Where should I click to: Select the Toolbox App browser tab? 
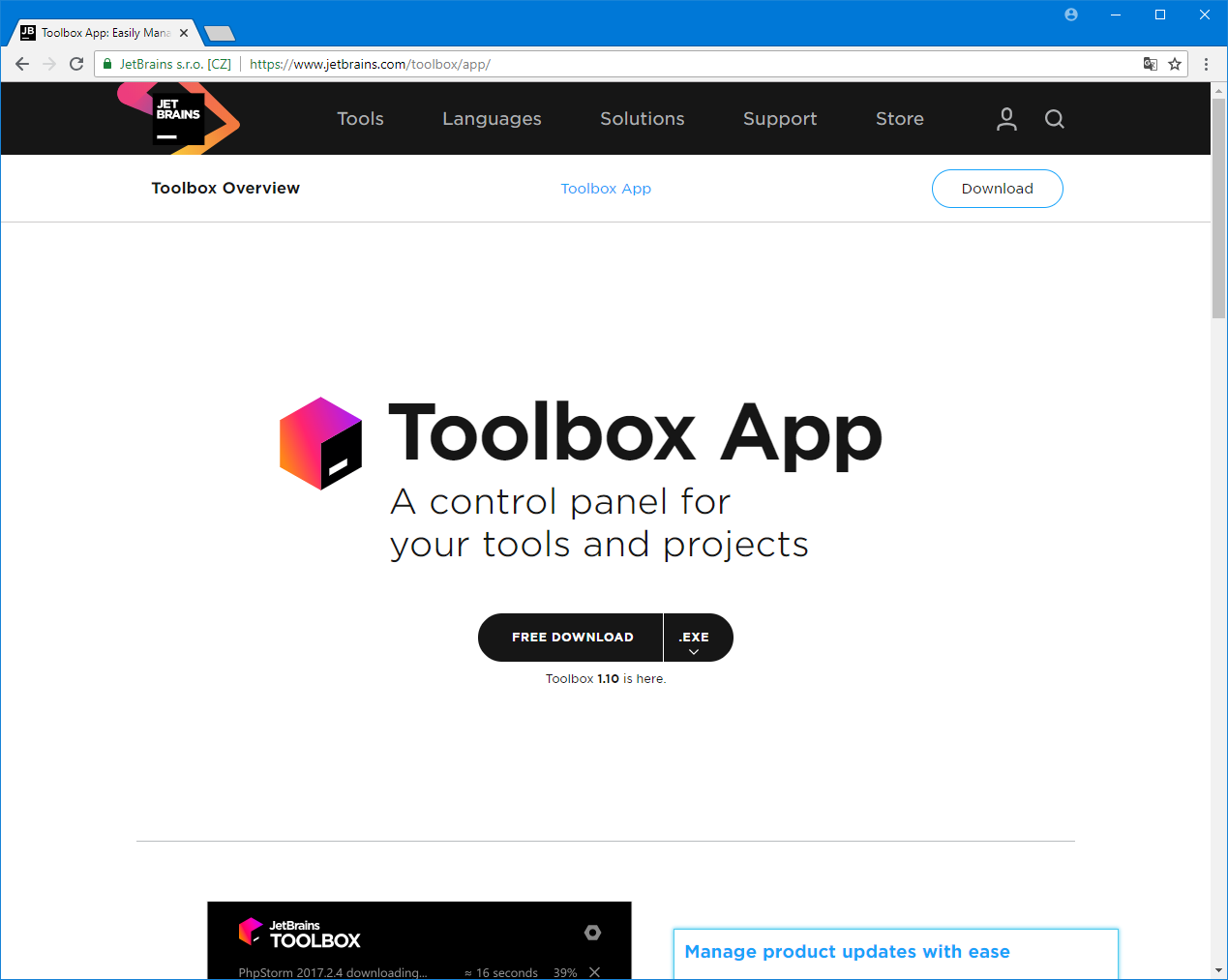[x=105, y=33]
